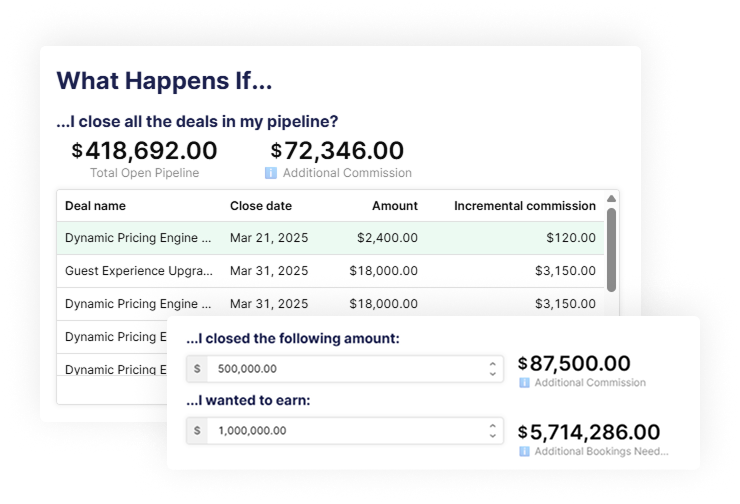Sort by the Amount column header

click(x=395, y=206)
